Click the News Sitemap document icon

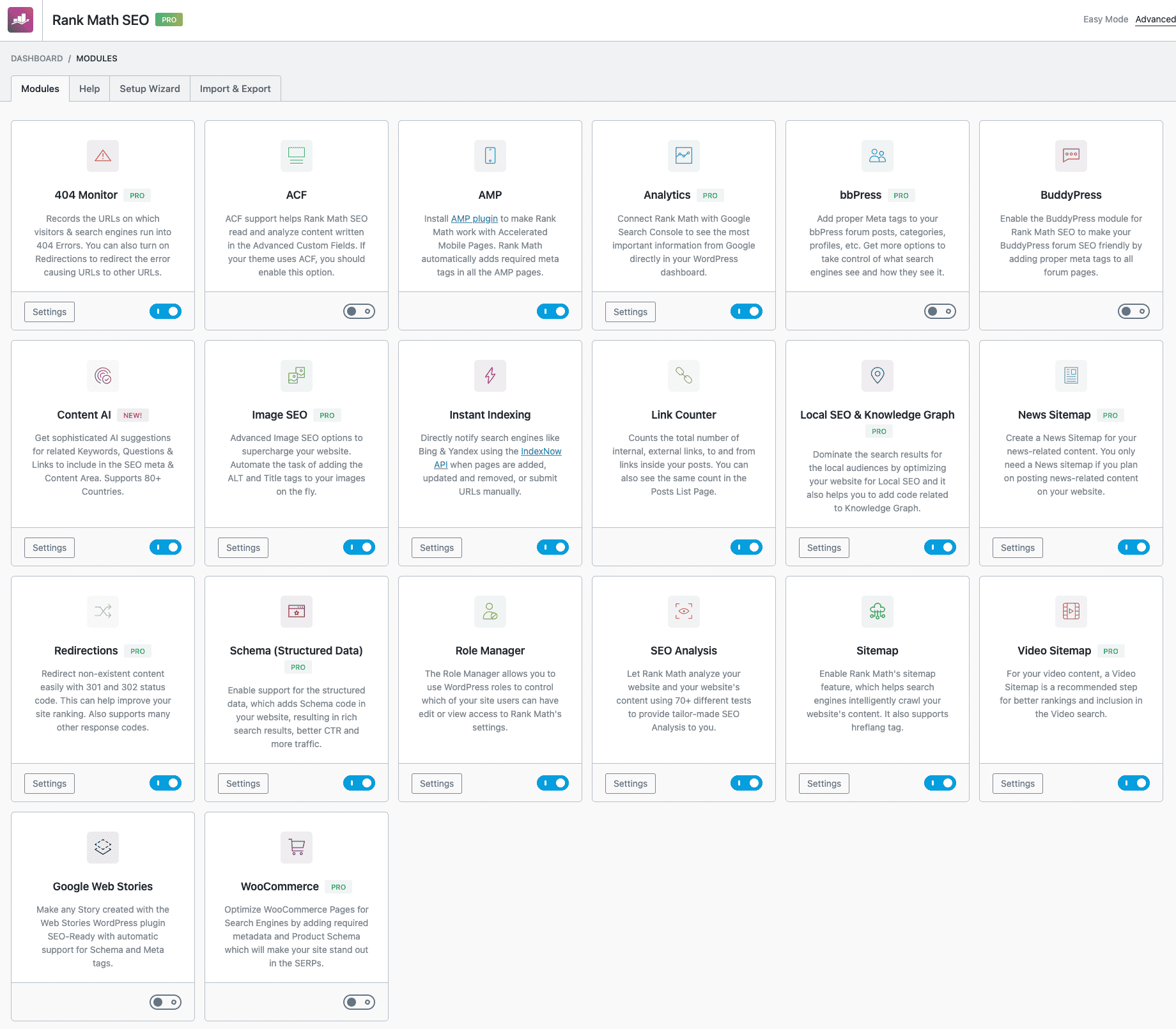tap(1071, 376)
